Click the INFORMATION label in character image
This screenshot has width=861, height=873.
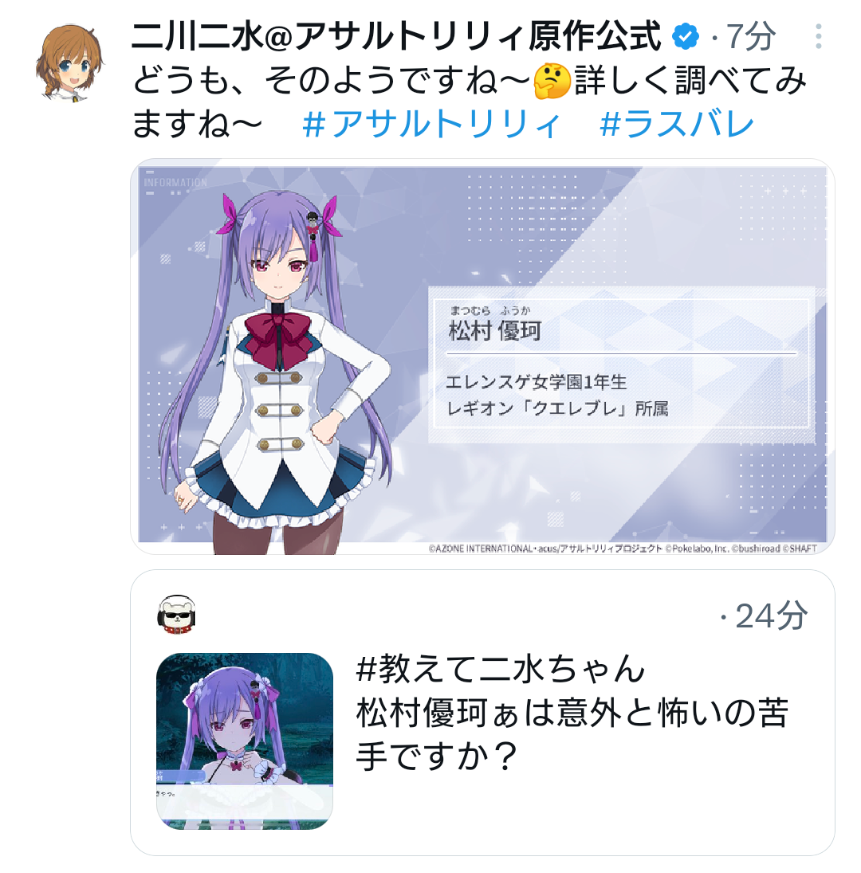pyautogui.click(x=175, y=183)
